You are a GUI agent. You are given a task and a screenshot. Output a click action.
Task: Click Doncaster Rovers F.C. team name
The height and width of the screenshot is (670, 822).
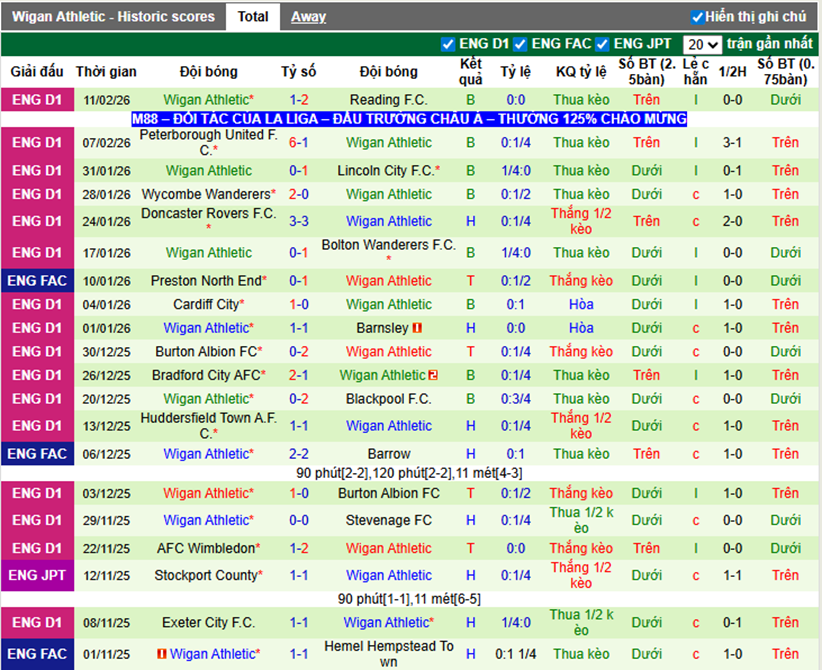(208, 214)
